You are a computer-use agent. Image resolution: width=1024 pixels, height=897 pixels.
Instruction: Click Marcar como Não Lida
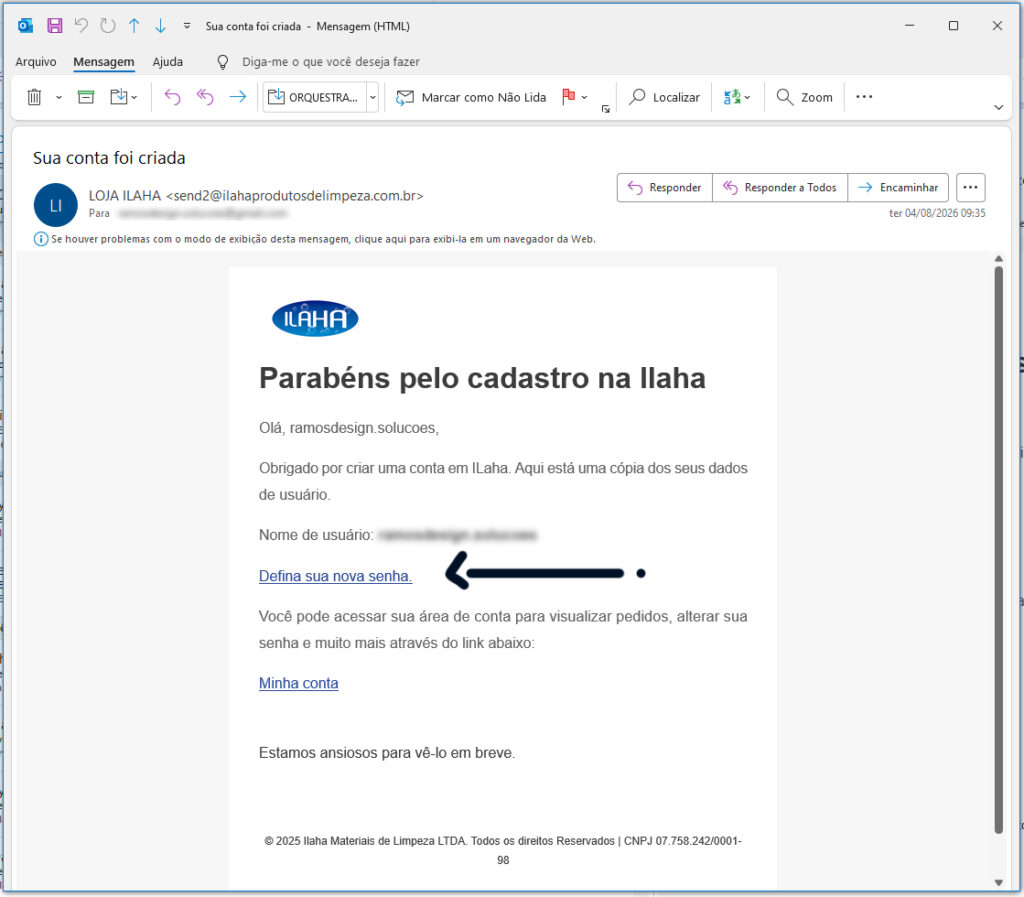coord(471,97)
